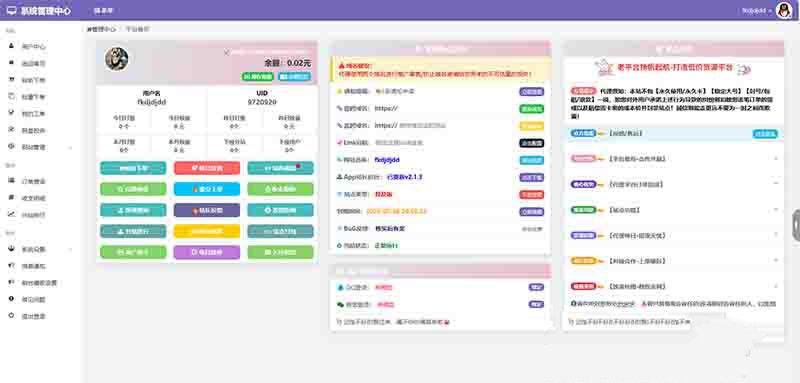Click the purple button in the App version row

(x=532, y=177)
